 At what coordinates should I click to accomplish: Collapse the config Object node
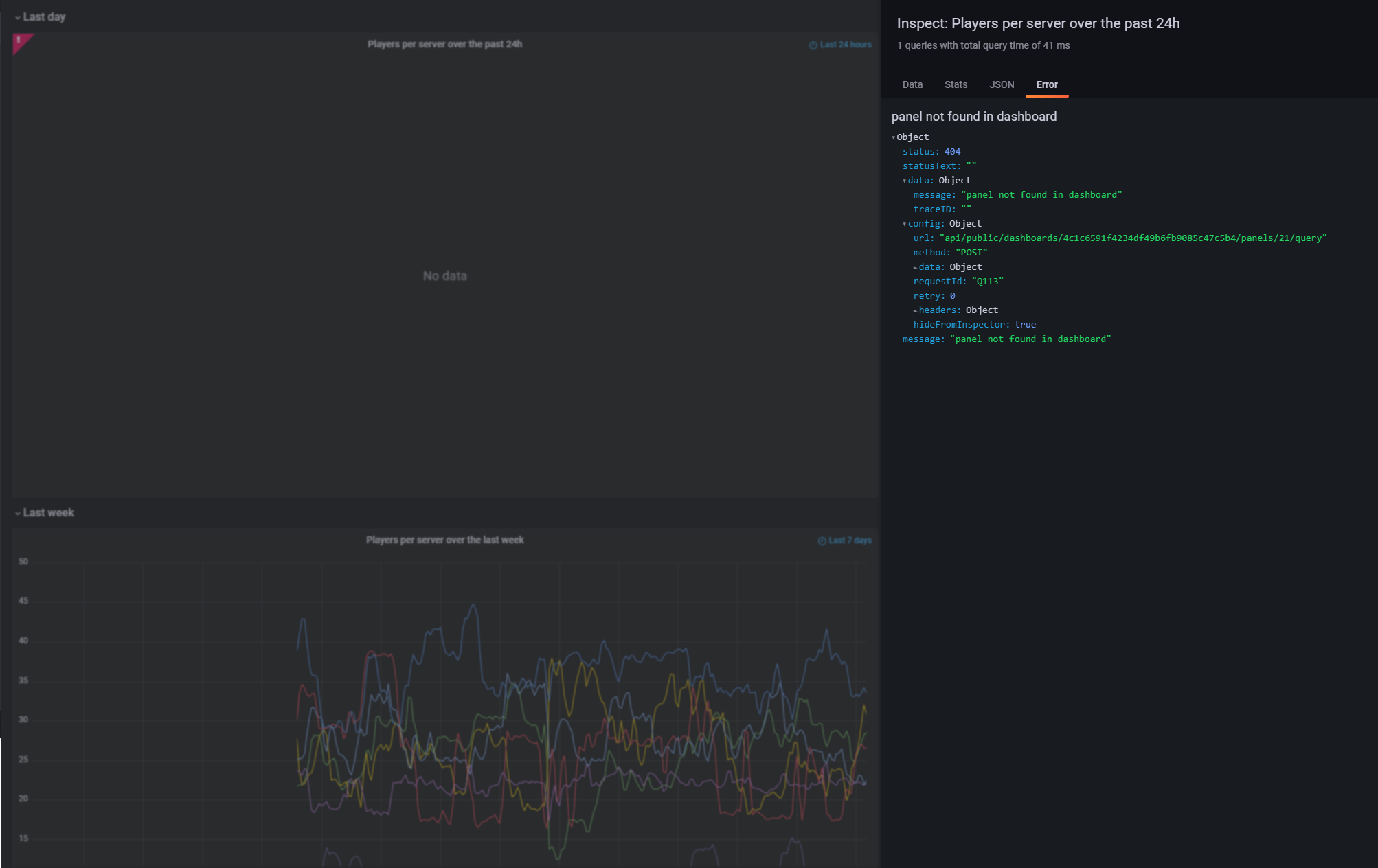(x=905, y=223)
